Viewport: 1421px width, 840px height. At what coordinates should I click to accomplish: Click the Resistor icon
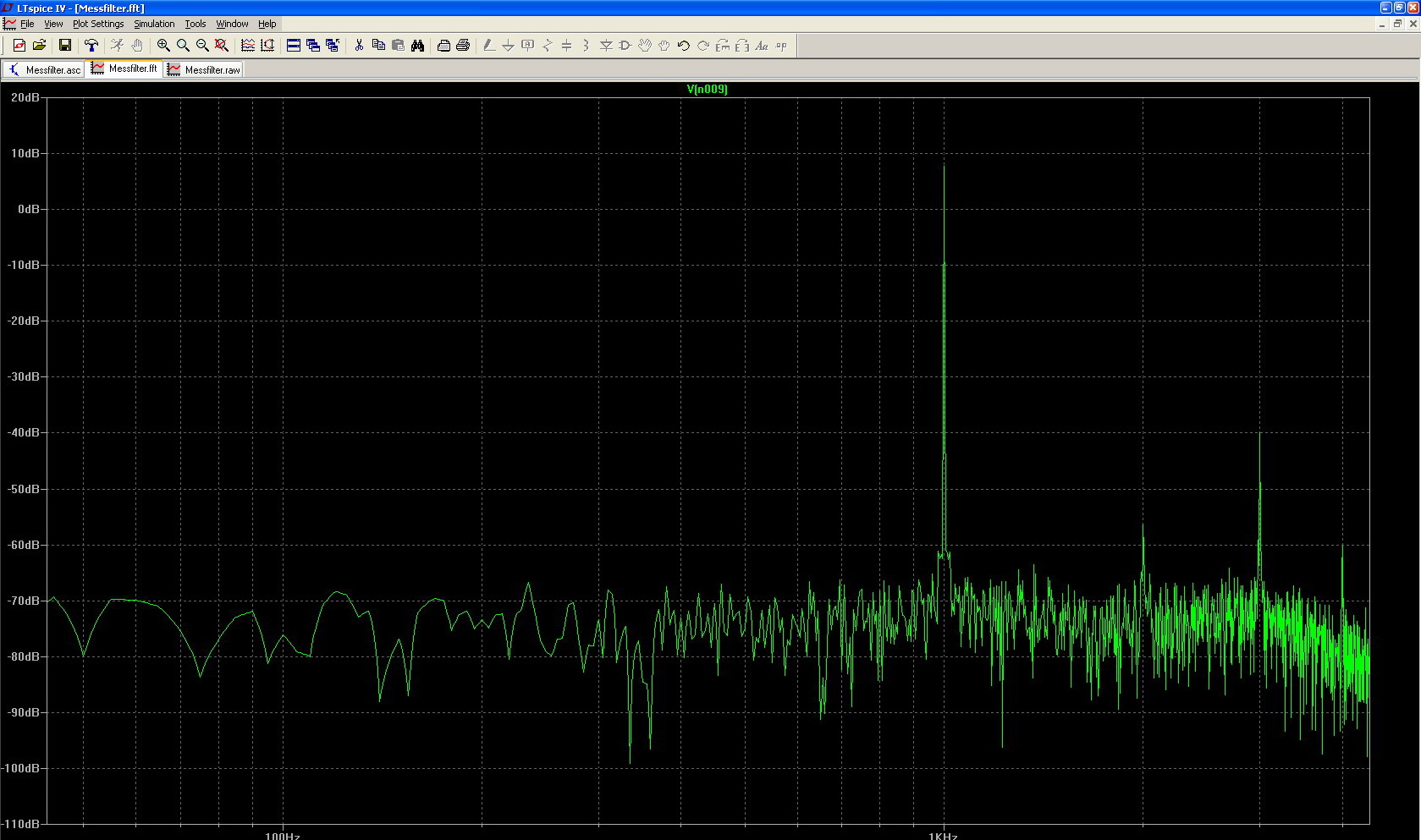pyautogui.click(x=548, y=46)
